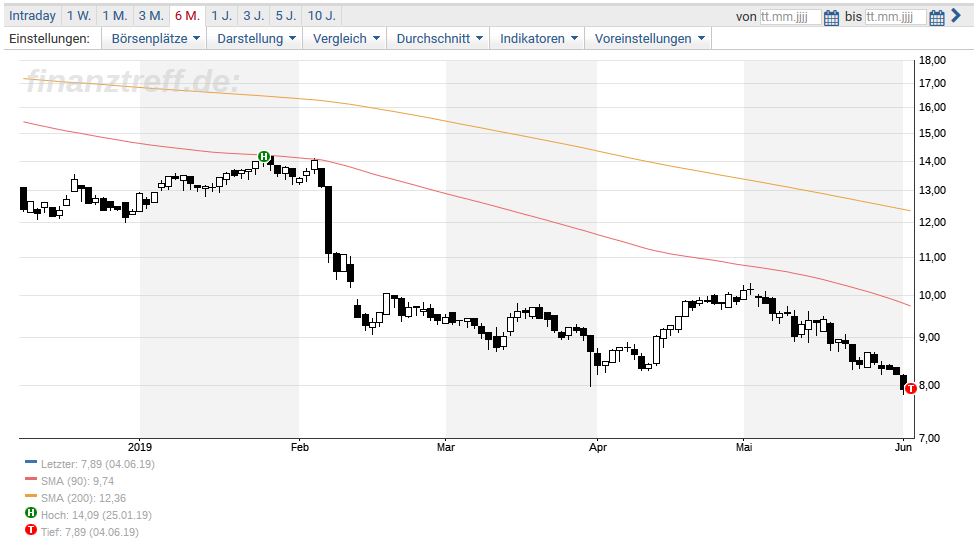Click the 'Feb' x-axis label
The image size is (977, 546).
click(x=300, y=447)
